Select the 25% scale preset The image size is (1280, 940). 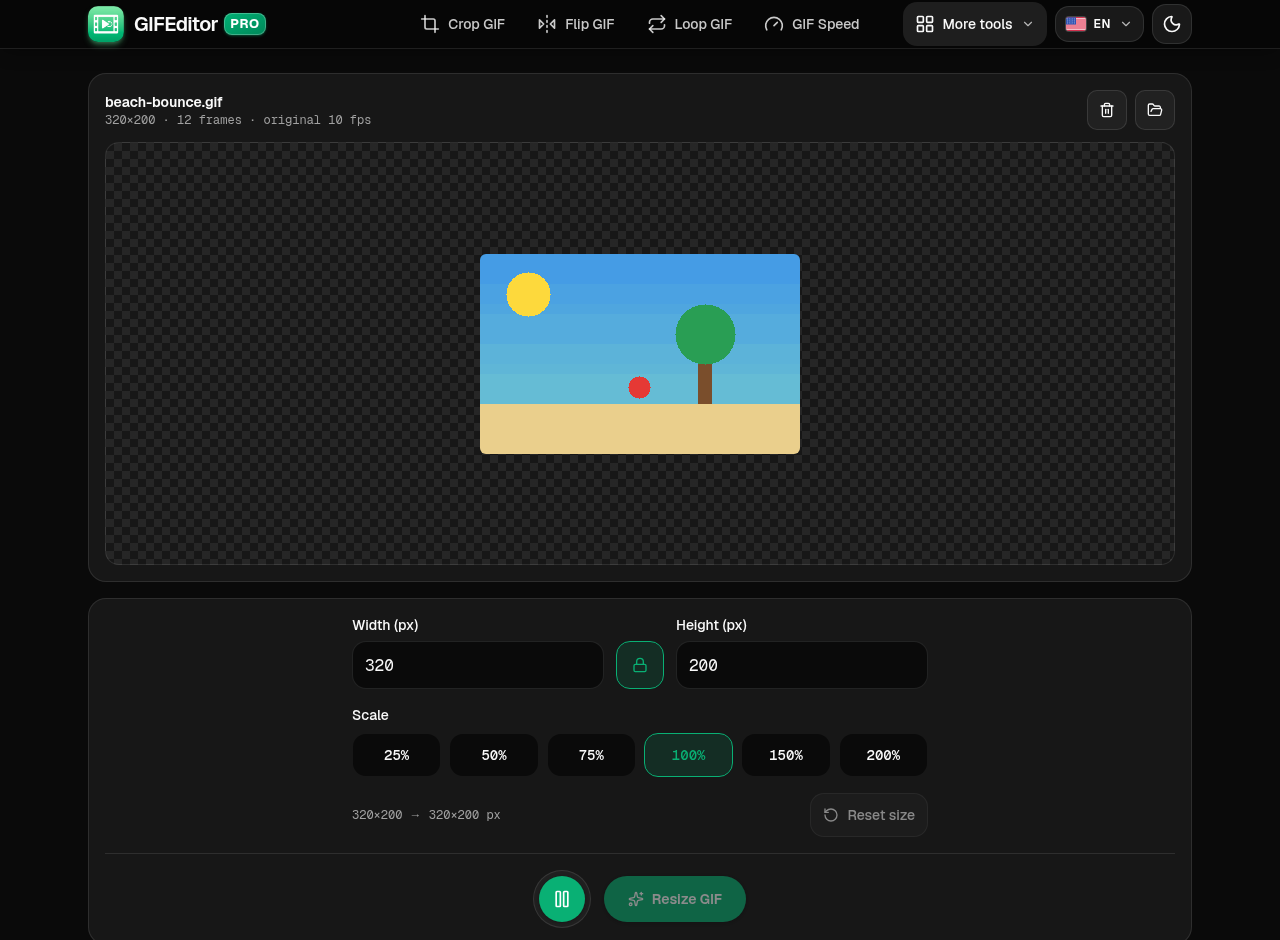(396, 755)
